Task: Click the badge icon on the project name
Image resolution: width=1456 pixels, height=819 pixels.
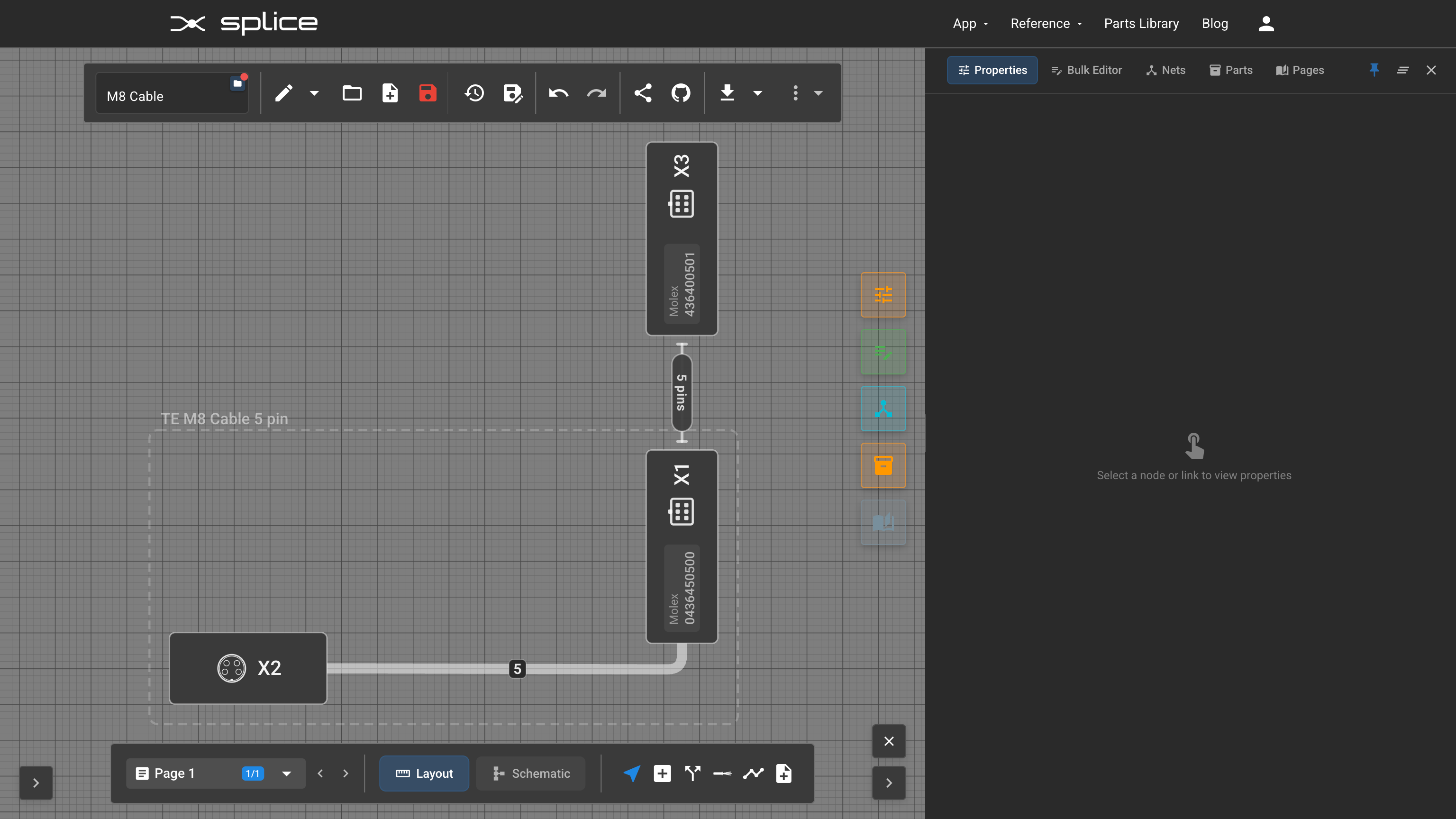Action: 238,83
